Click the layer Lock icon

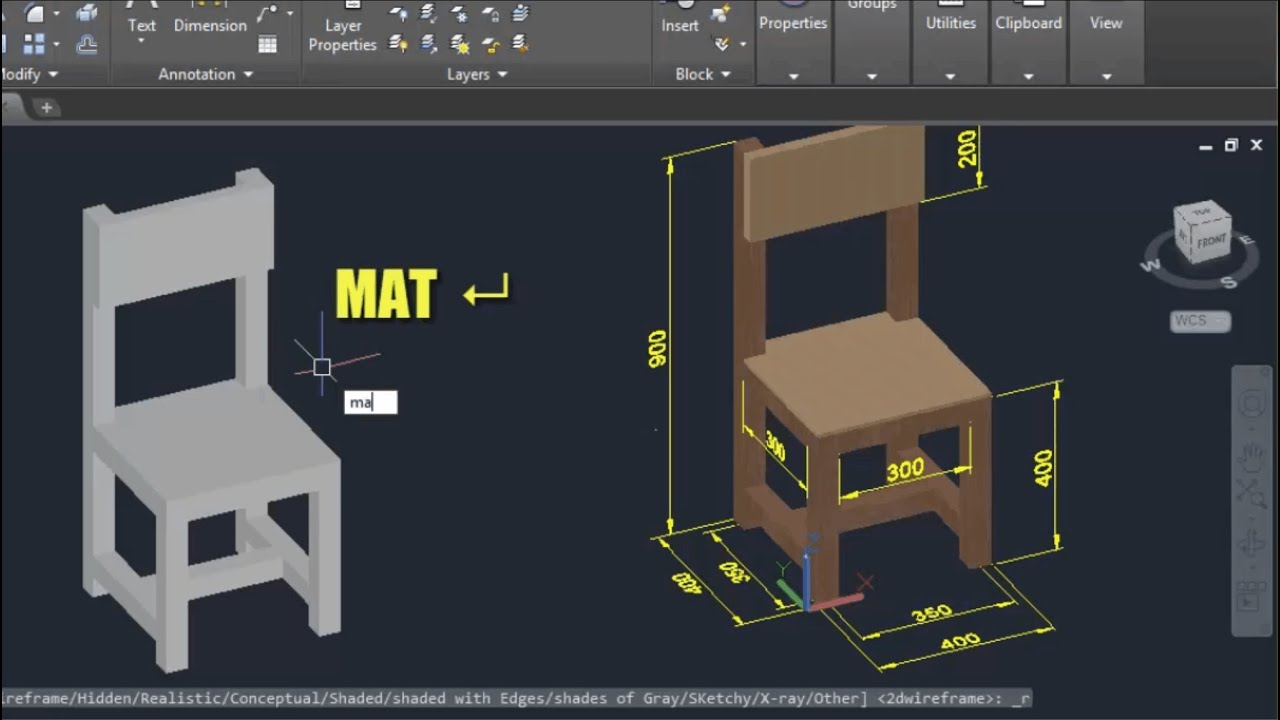pos(490,14)
